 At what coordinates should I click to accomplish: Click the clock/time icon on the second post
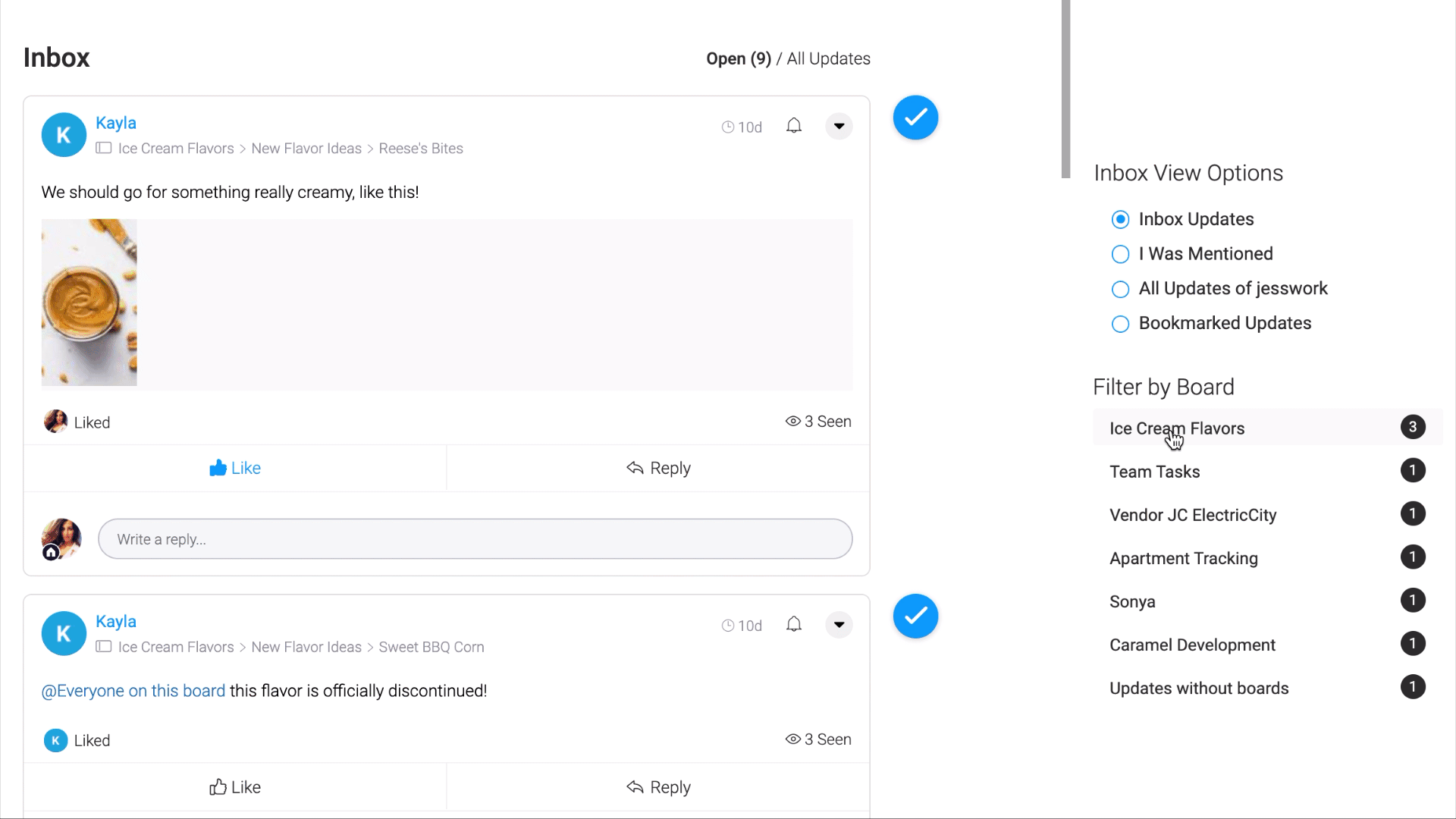[727, 624]
